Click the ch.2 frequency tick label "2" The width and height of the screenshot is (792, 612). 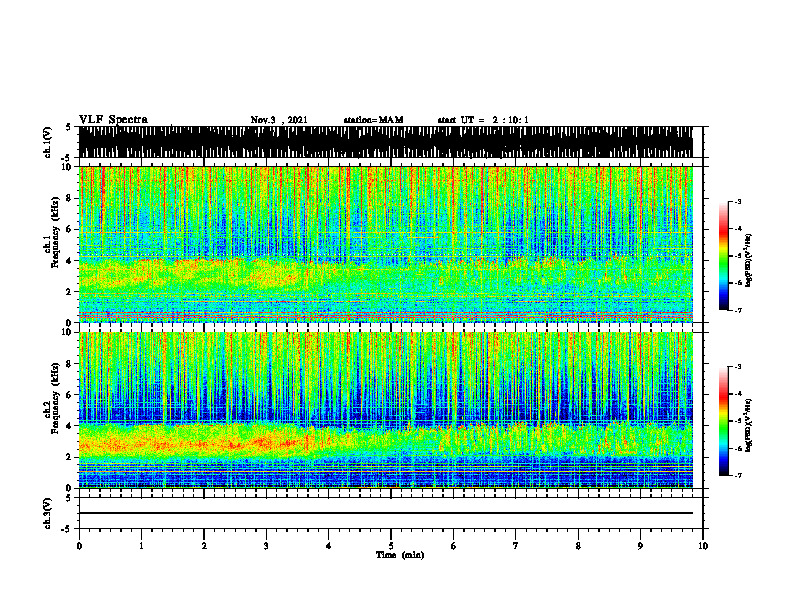(69, 457)
